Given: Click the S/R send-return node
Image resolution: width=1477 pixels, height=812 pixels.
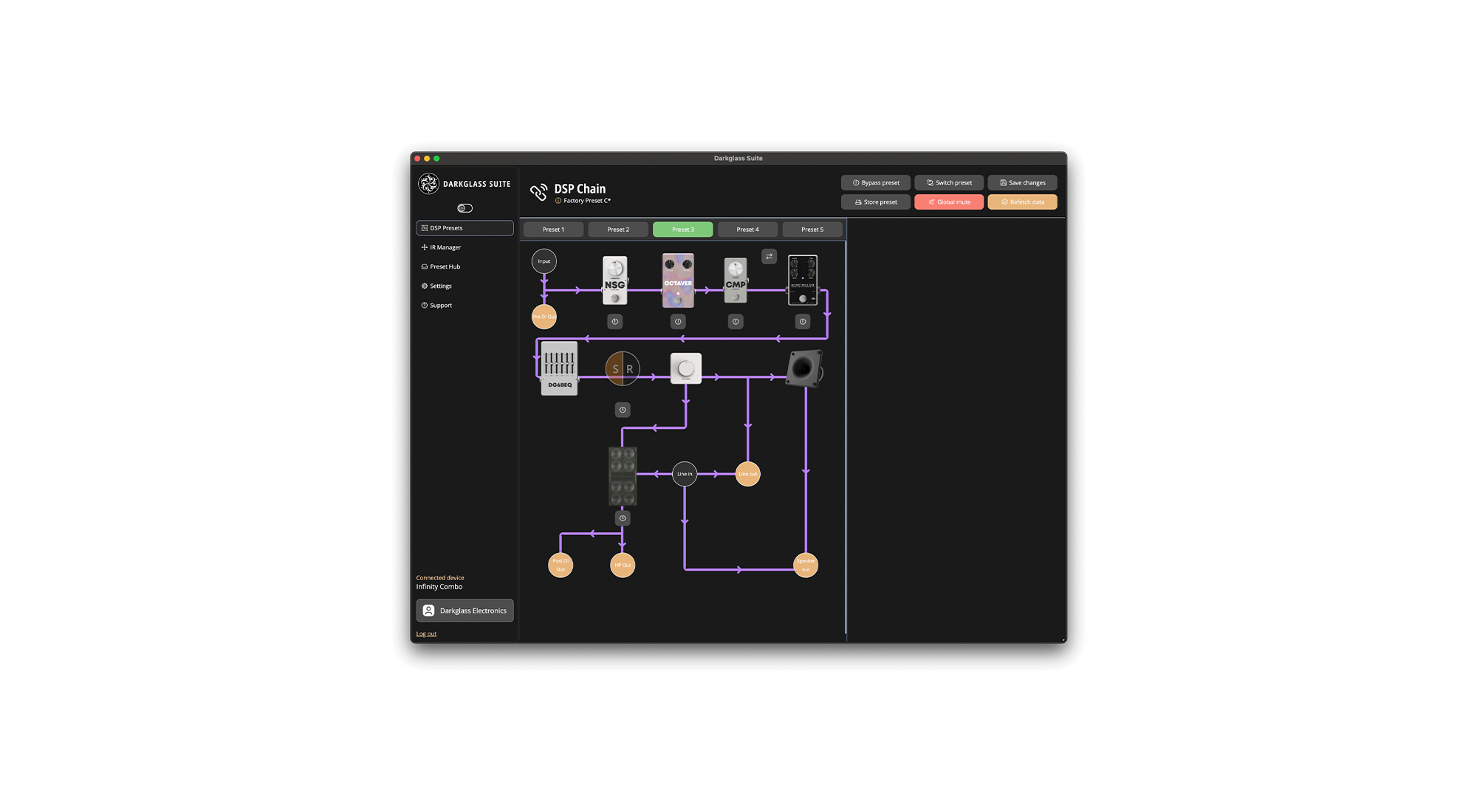Looking at the screenshot, I should 623,368.
